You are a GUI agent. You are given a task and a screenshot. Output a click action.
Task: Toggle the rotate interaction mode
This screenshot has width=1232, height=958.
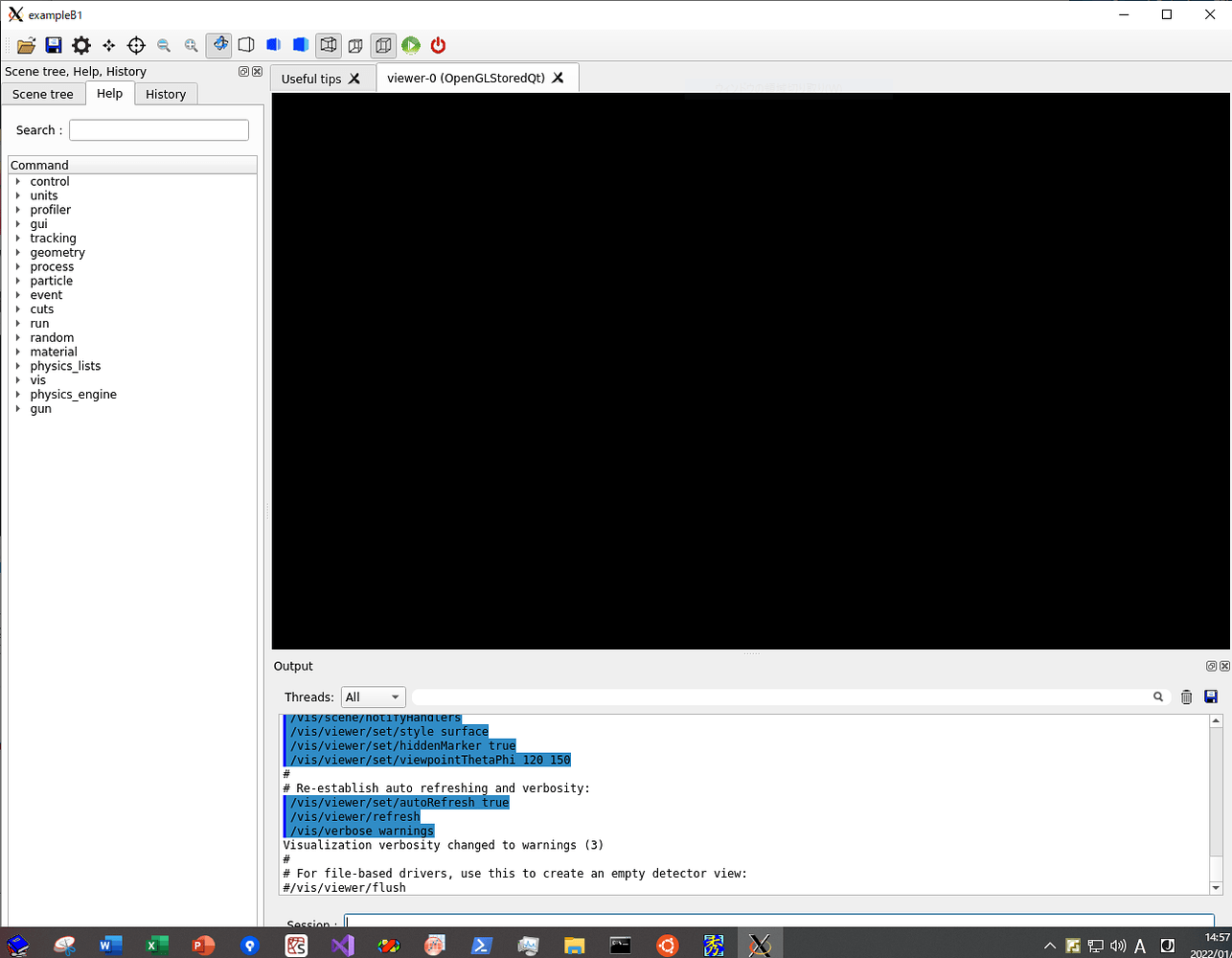point(219,45)
